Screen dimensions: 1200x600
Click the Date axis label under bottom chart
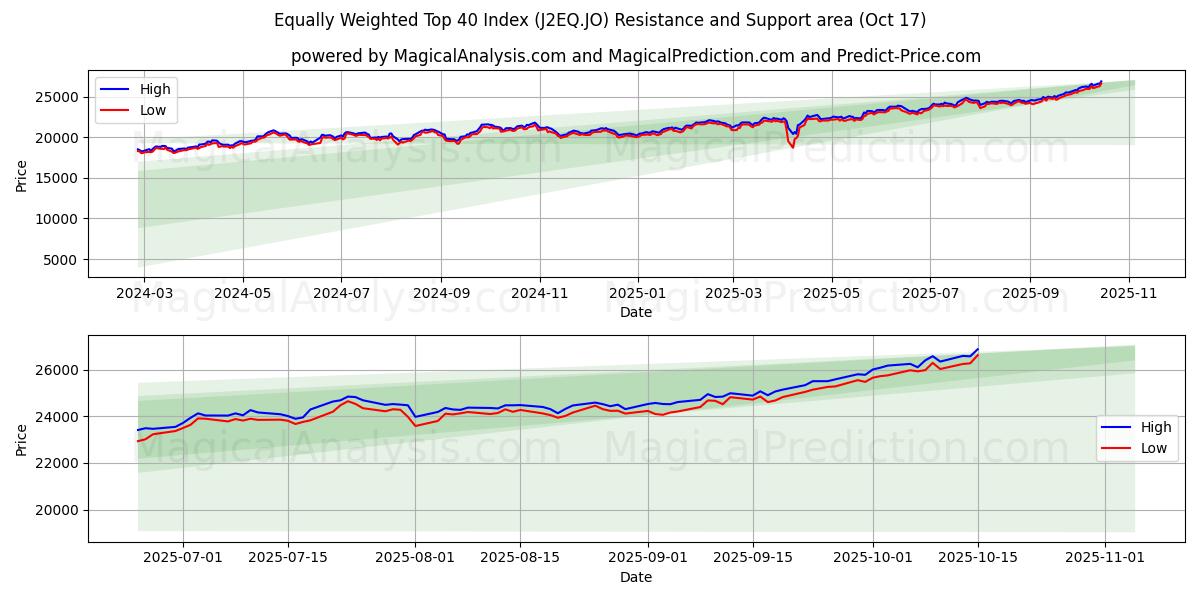635,577
